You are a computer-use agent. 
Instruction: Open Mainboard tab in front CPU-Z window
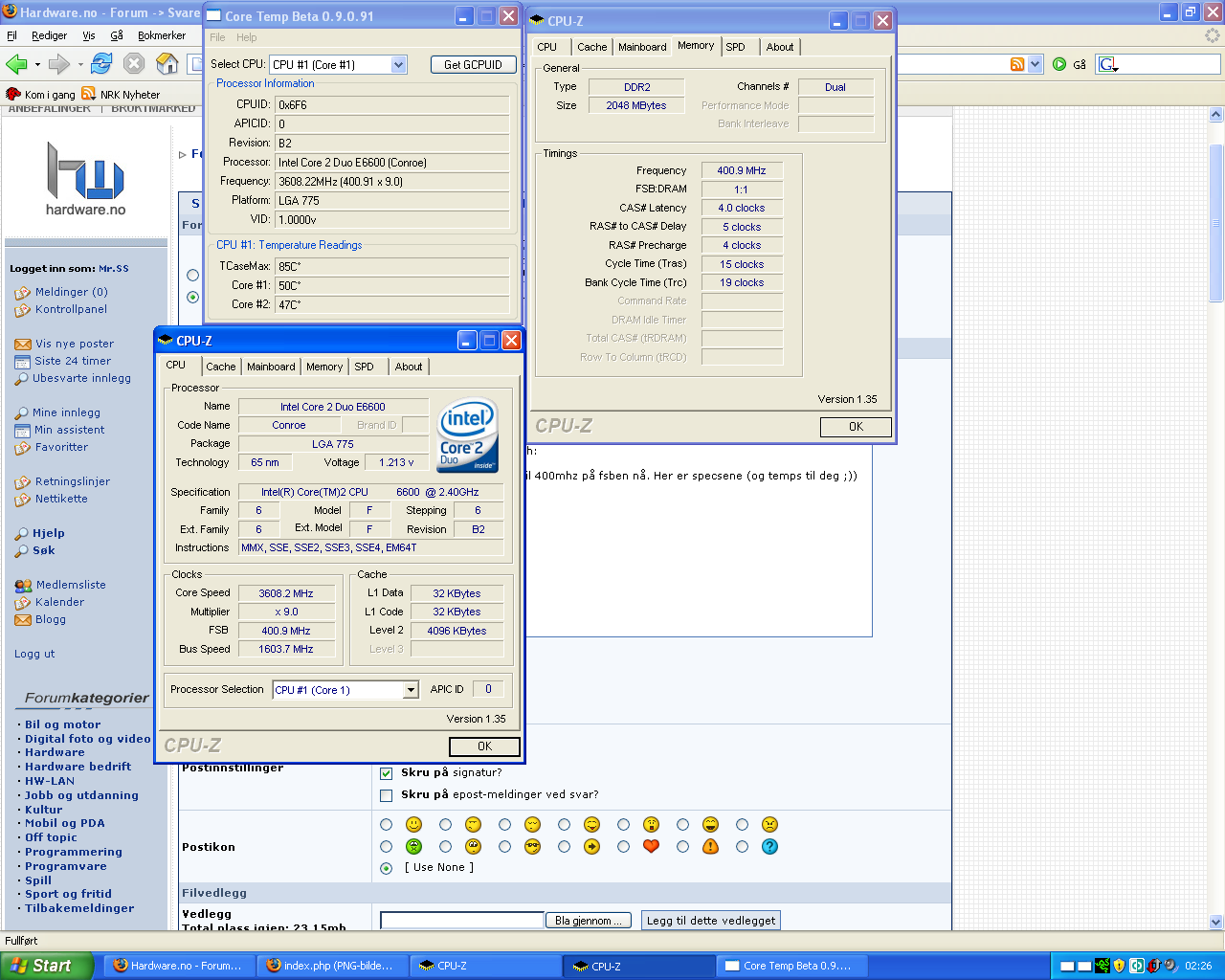coord(271,367)
